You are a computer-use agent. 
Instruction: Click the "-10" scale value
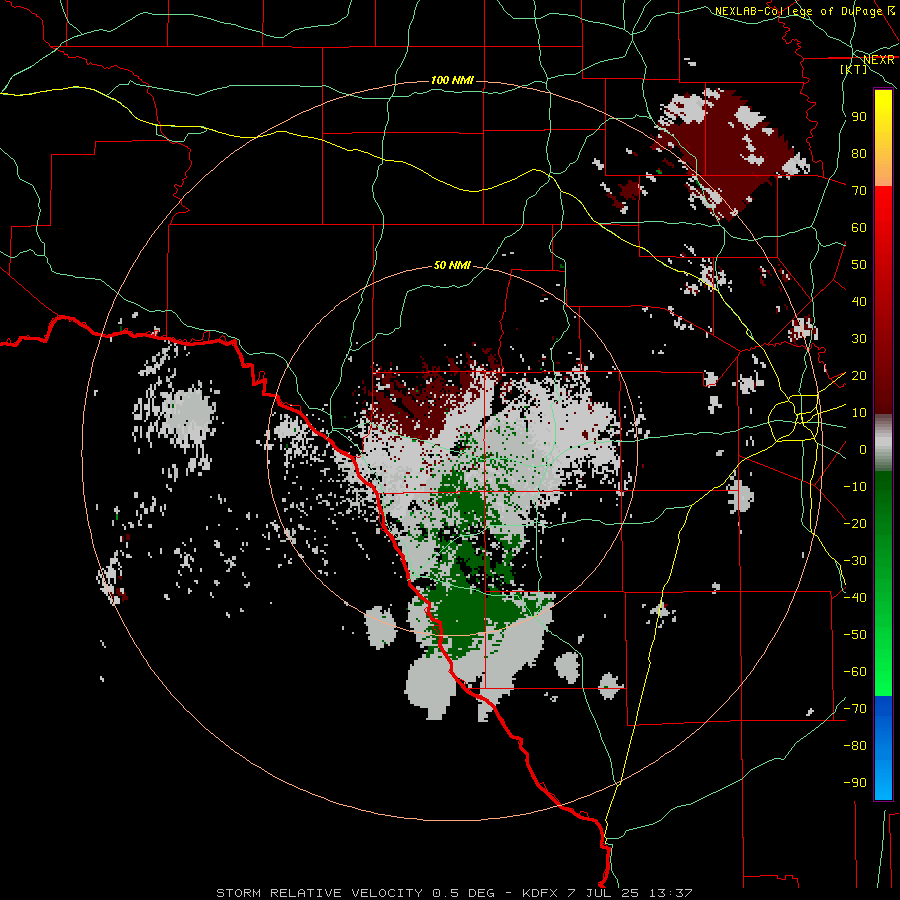tap(855, 487)
